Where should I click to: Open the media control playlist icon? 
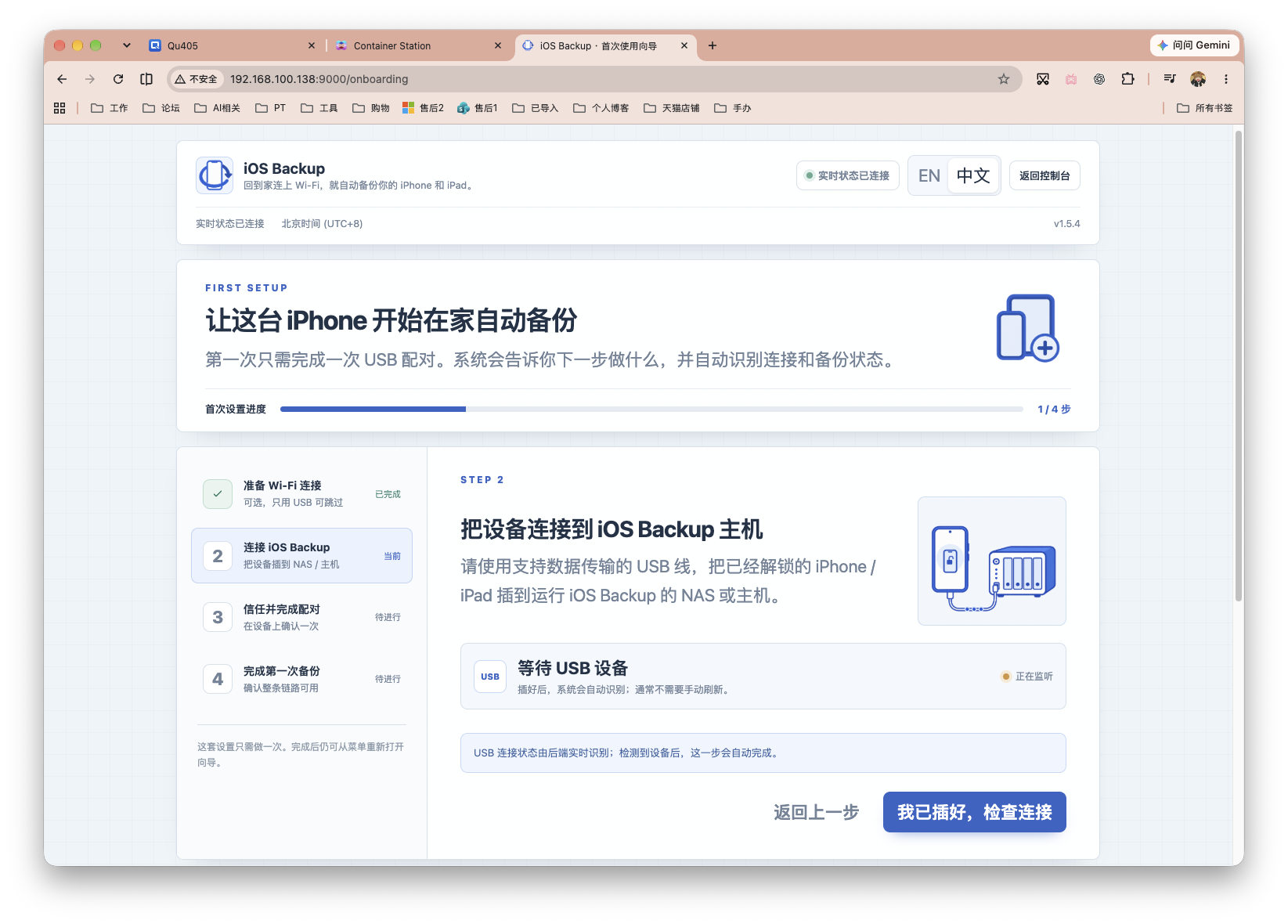point(1170,79)
